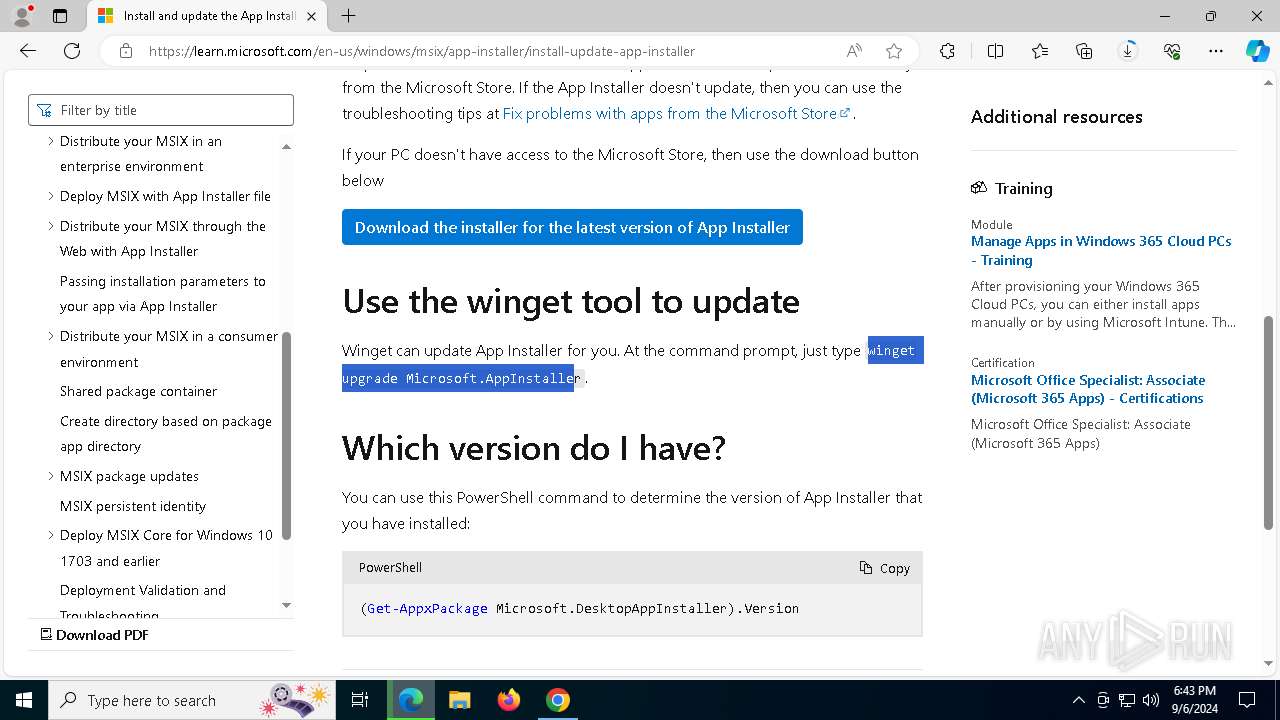
Task: Open a new tab with plus icon
Action: [348, 16]
